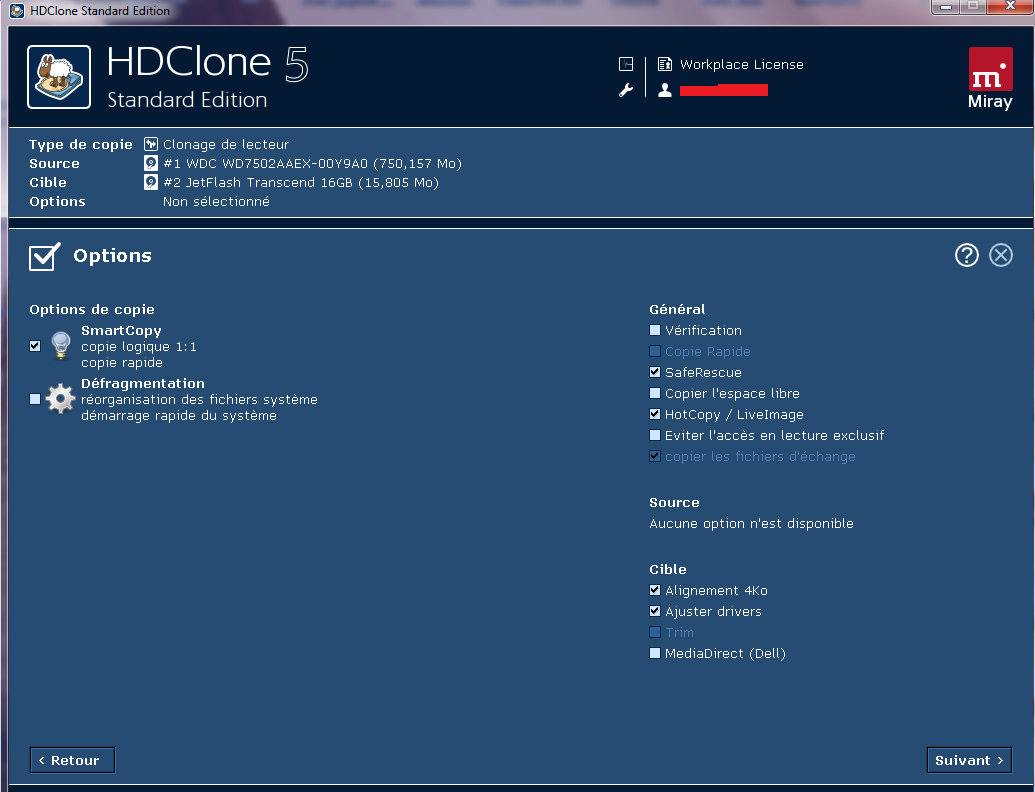Disable the SmartCopy checkbox
This screenshot has width=1035, height=792.
coord(35,346)
